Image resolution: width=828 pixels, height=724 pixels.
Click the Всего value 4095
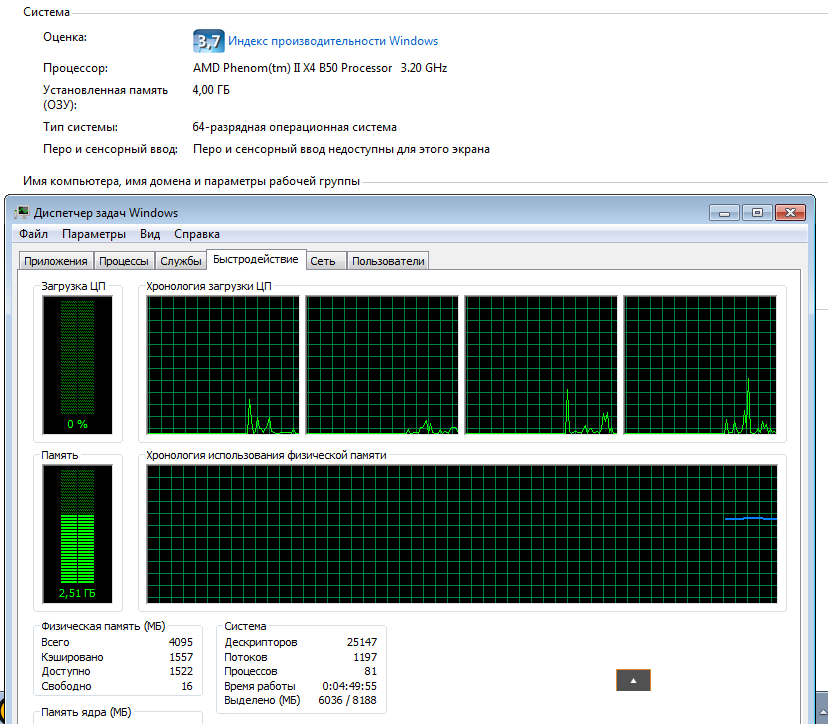tap(181, 642)
